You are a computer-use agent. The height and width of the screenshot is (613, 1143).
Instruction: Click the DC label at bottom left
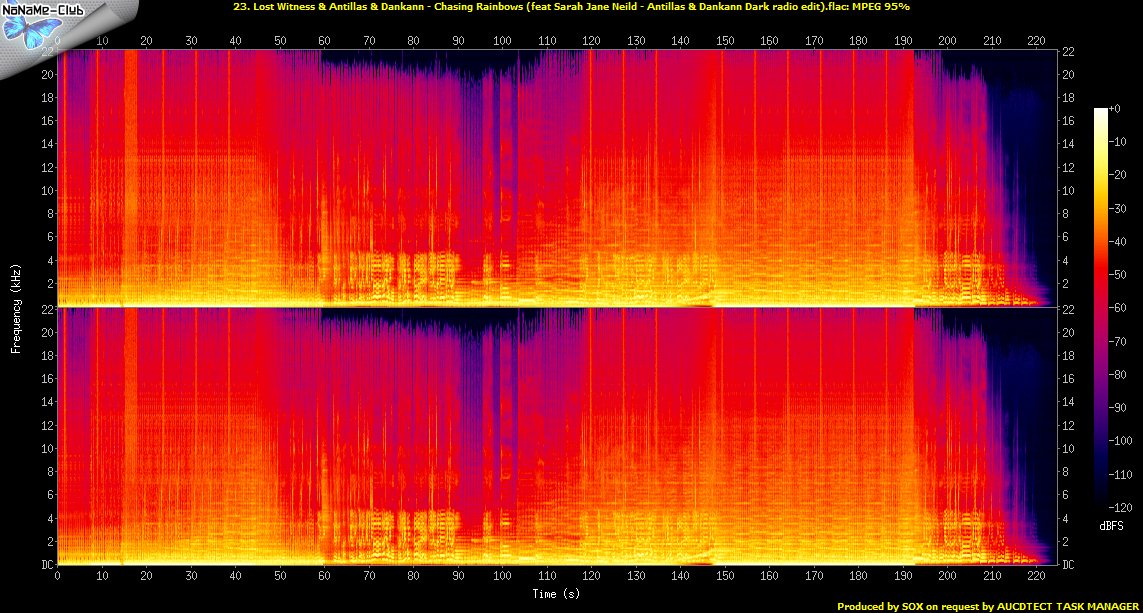tap(45, 565)
